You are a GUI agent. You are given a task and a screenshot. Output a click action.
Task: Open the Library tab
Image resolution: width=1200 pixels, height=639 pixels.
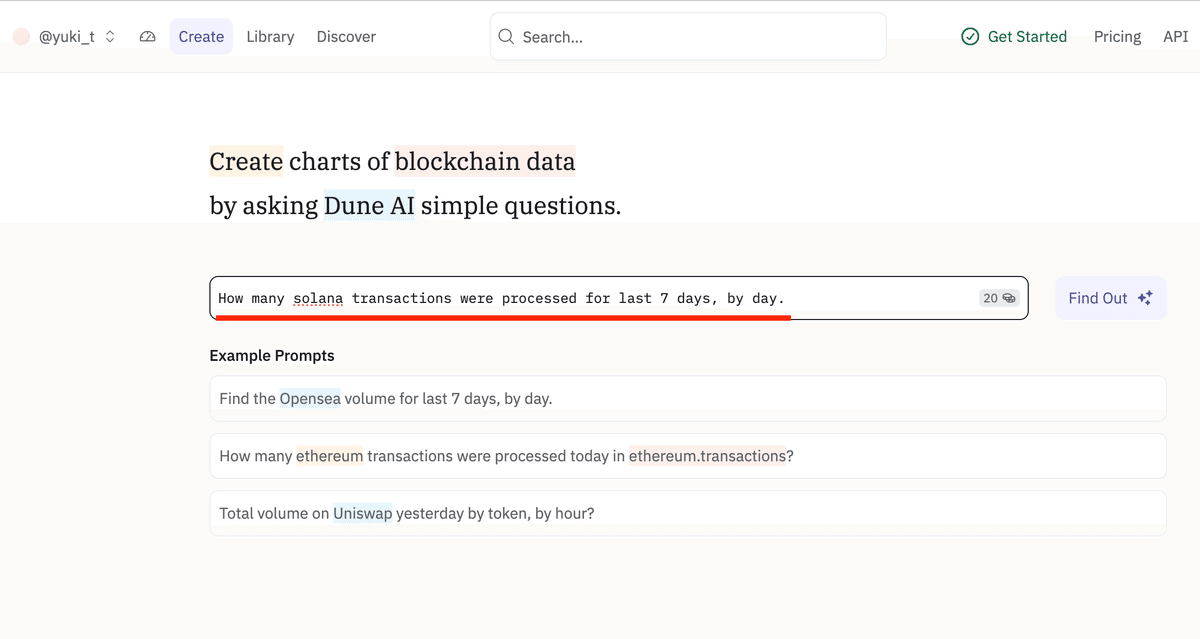click(270, 36)
